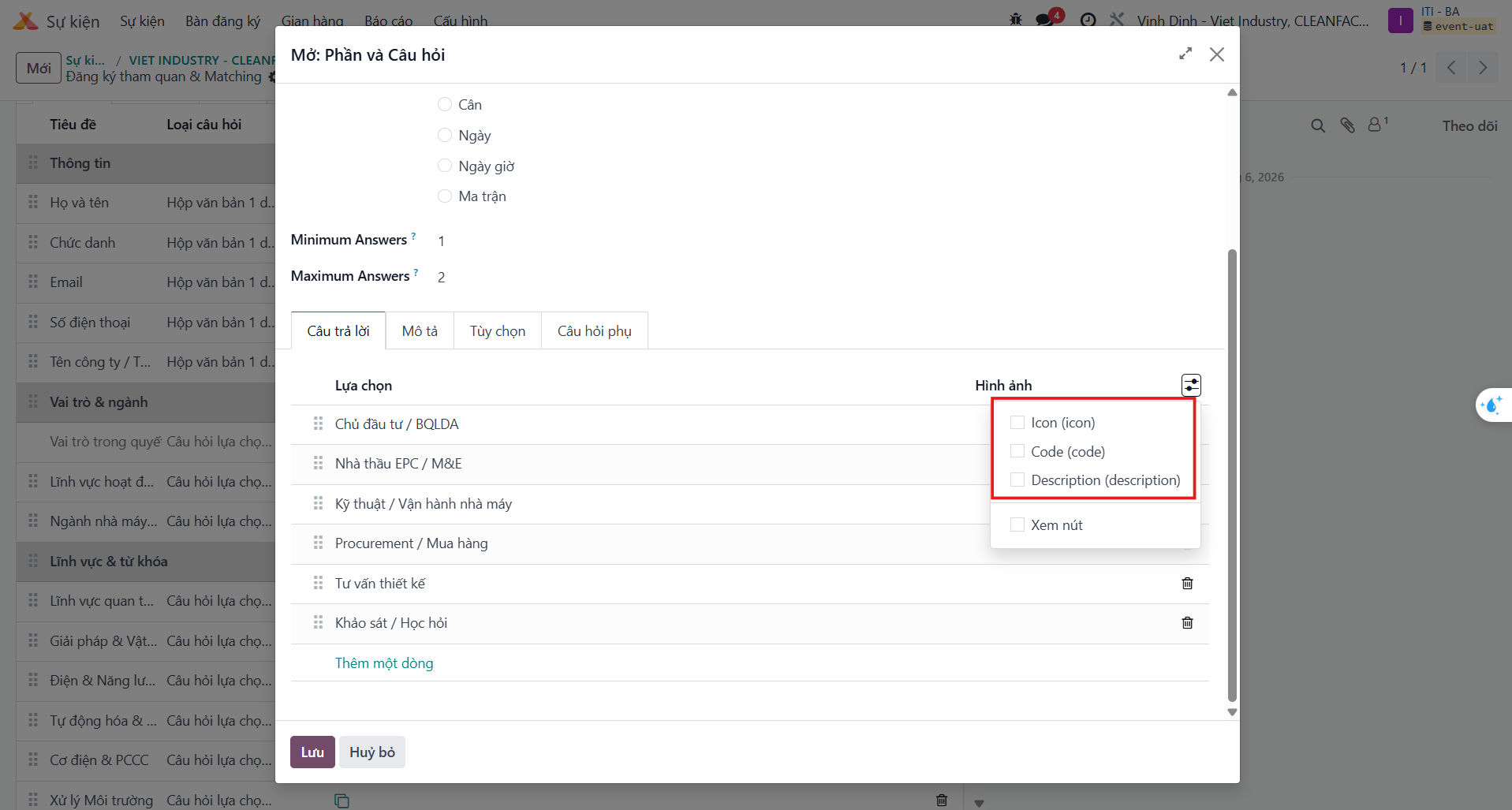The height and width of the screenshot is (810, 1512).
Task: Click the search icon in the chatter
Action: pyautogui.click(x=1318, y=125)
